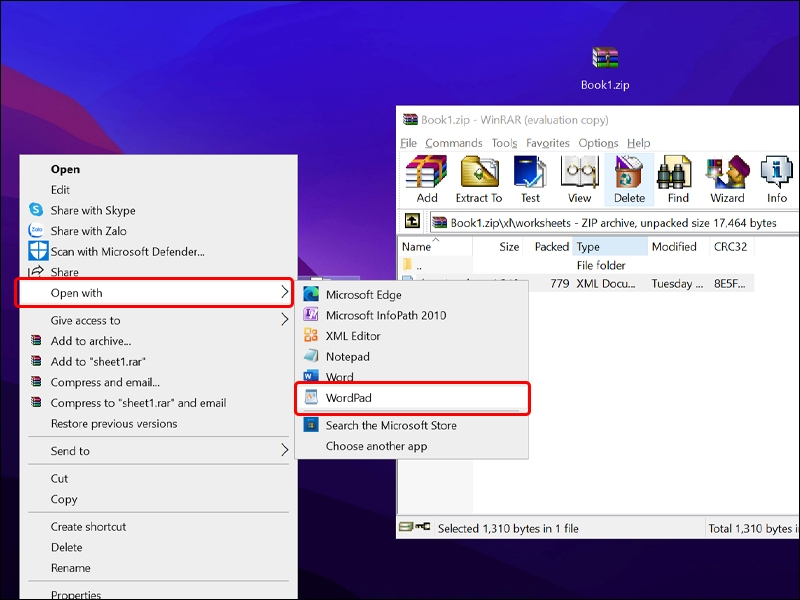Click the 8E5F... CRC32 cell

point(730,283)
